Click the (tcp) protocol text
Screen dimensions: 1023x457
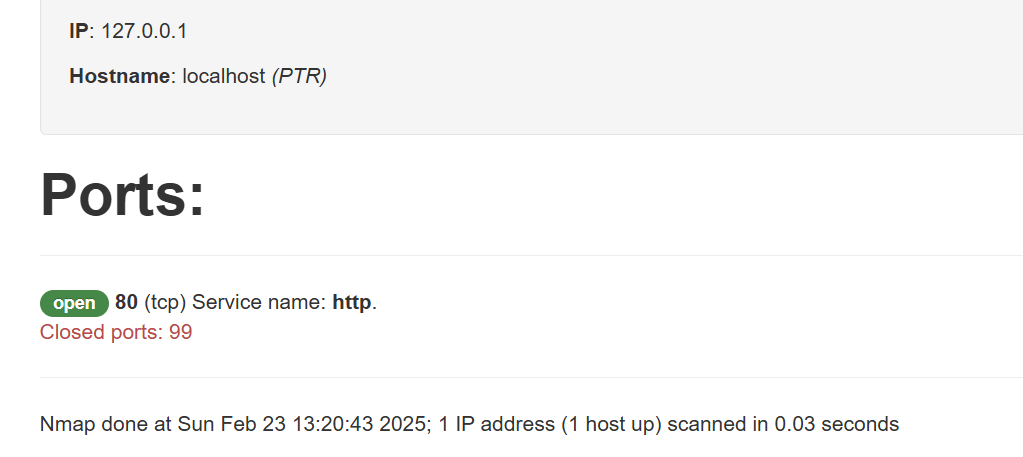pos(165,303)
